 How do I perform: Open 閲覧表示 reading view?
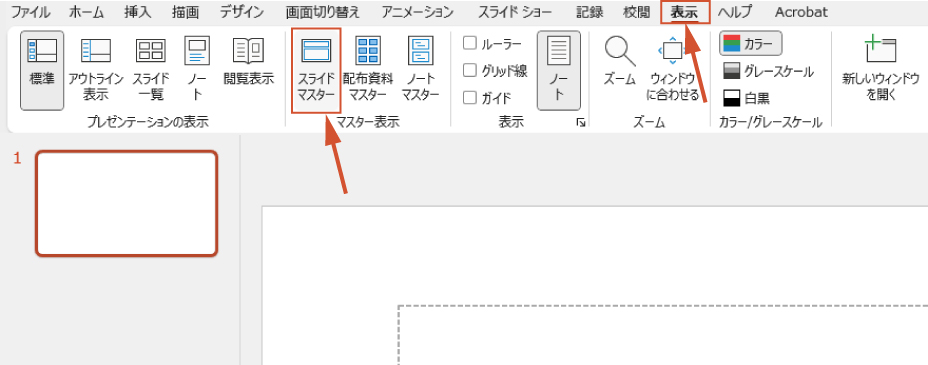249,62
